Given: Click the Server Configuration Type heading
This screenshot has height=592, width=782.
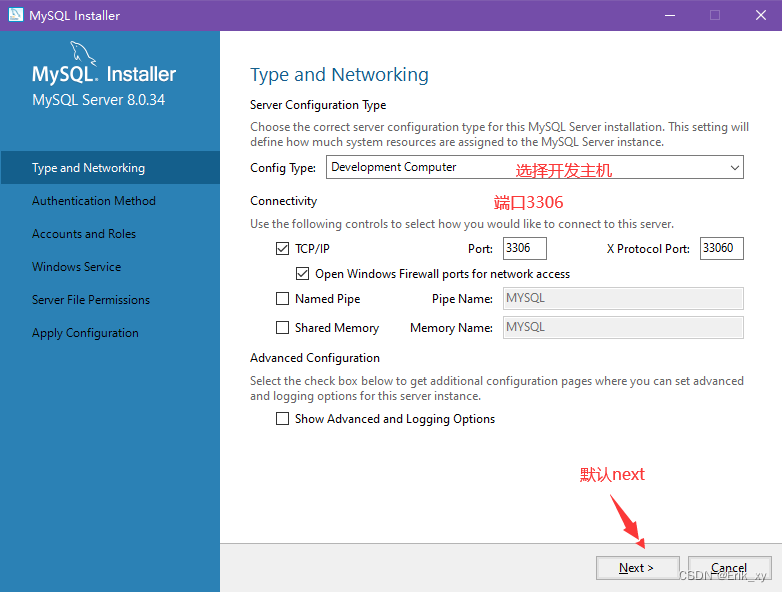Looking at the screenshot, I should (318, 105).
